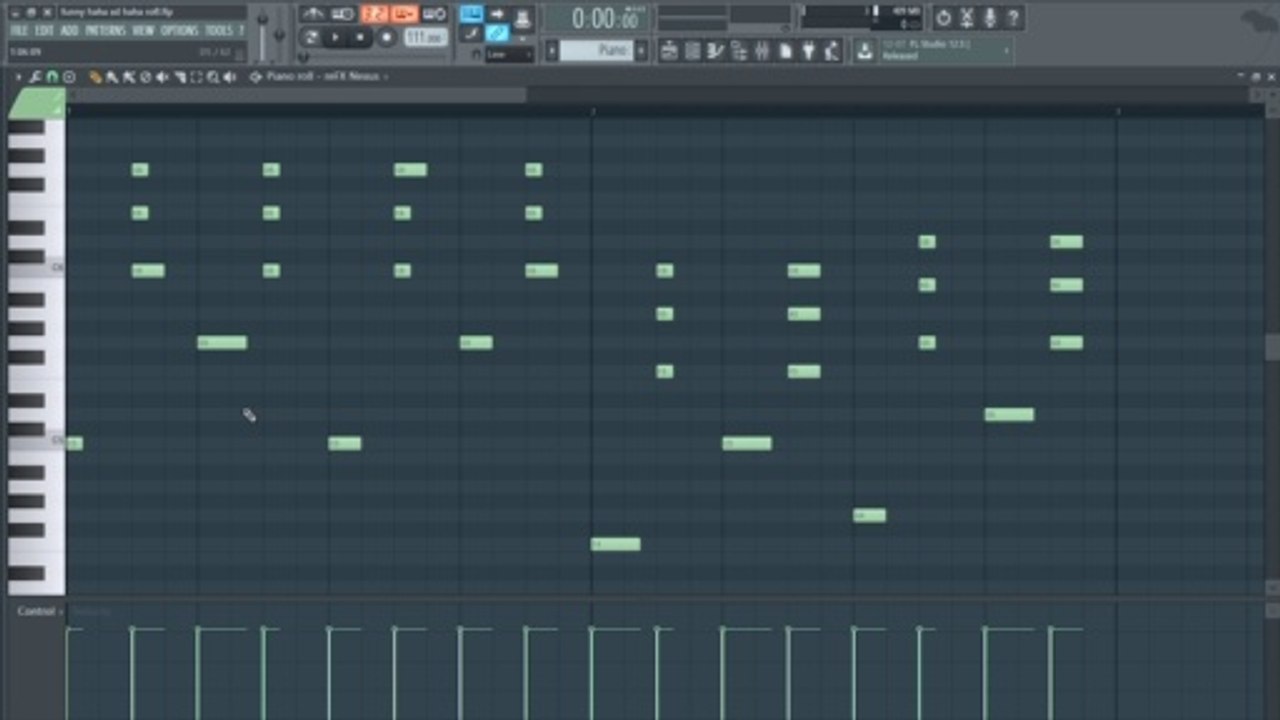Open the plugin picker plug icon

pyautogui.click(x=809, y=50)
